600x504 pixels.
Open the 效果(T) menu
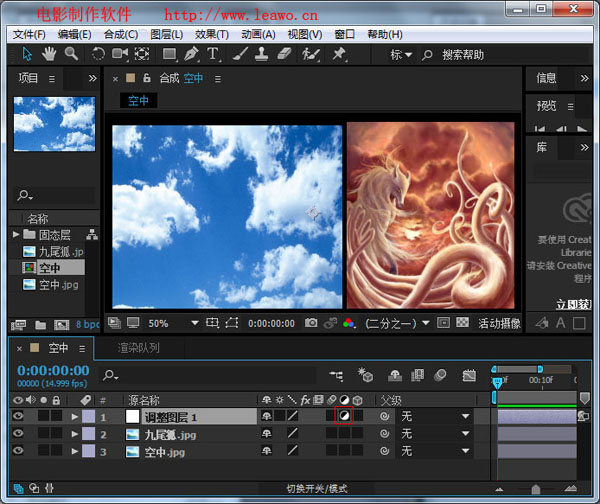(x=212, y=34)
